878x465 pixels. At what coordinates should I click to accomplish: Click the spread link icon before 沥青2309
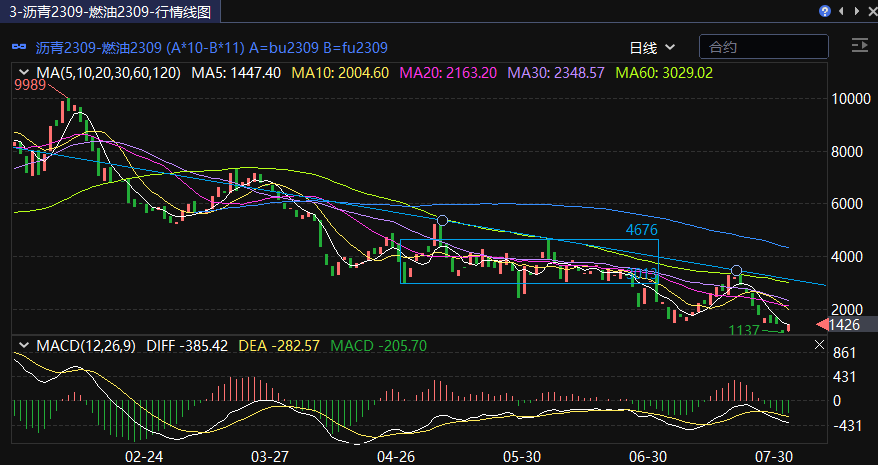[19, 47]
